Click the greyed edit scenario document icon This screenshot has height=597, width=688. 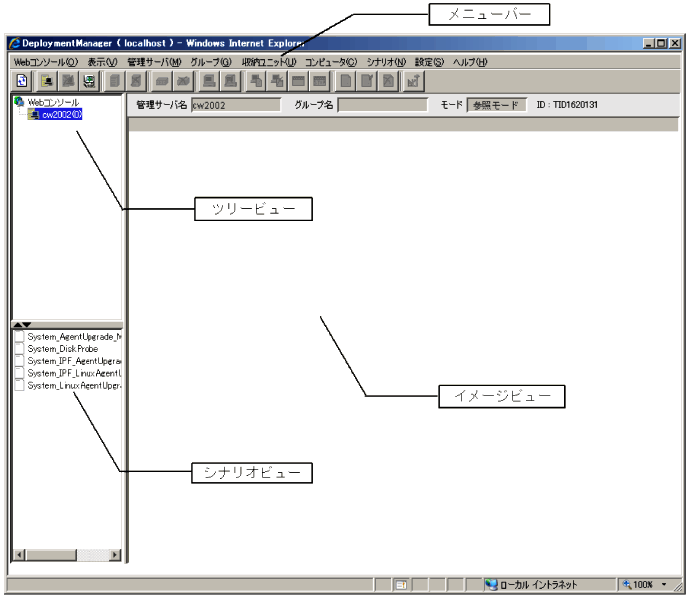coord(367,81)
